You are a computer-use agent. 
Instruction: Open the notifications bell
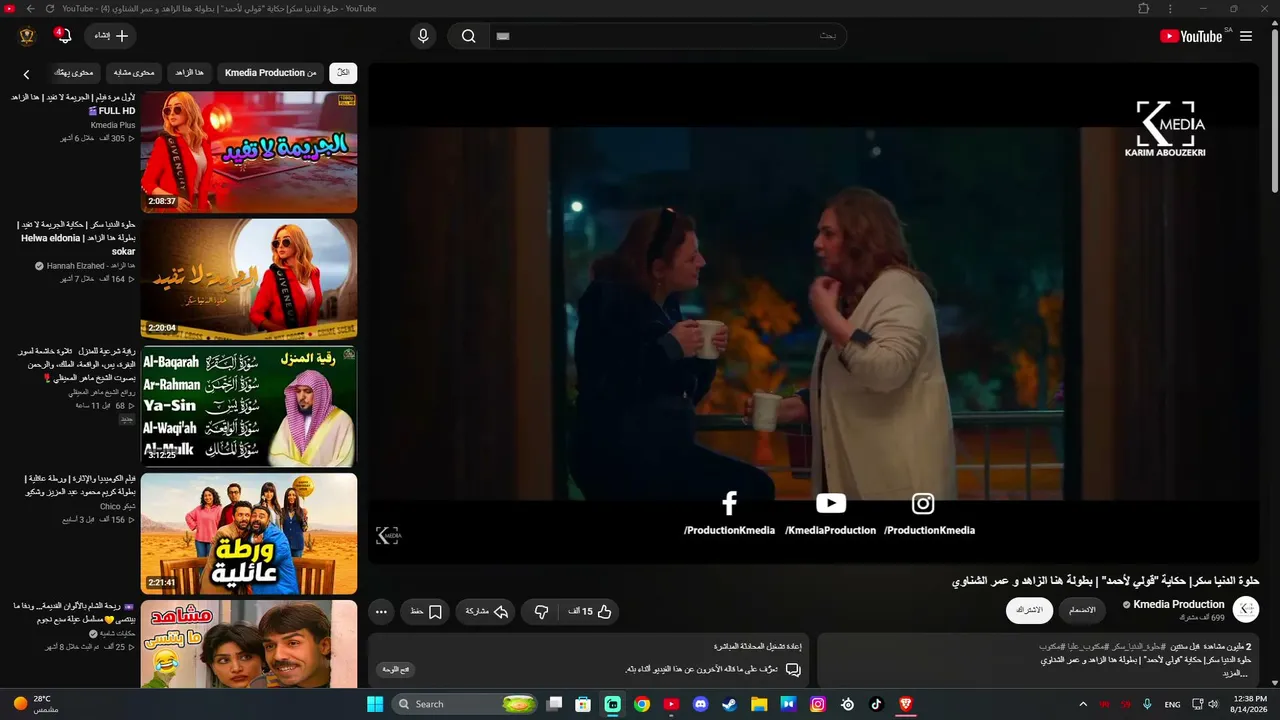coord(64,36)
